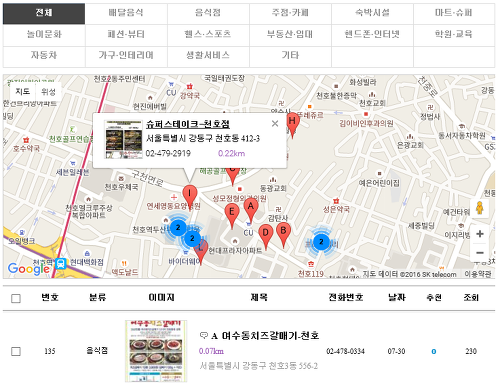Click map marker I
Image resolution: width=500 pixels, height=383 pixels.
tap(190, 197)
